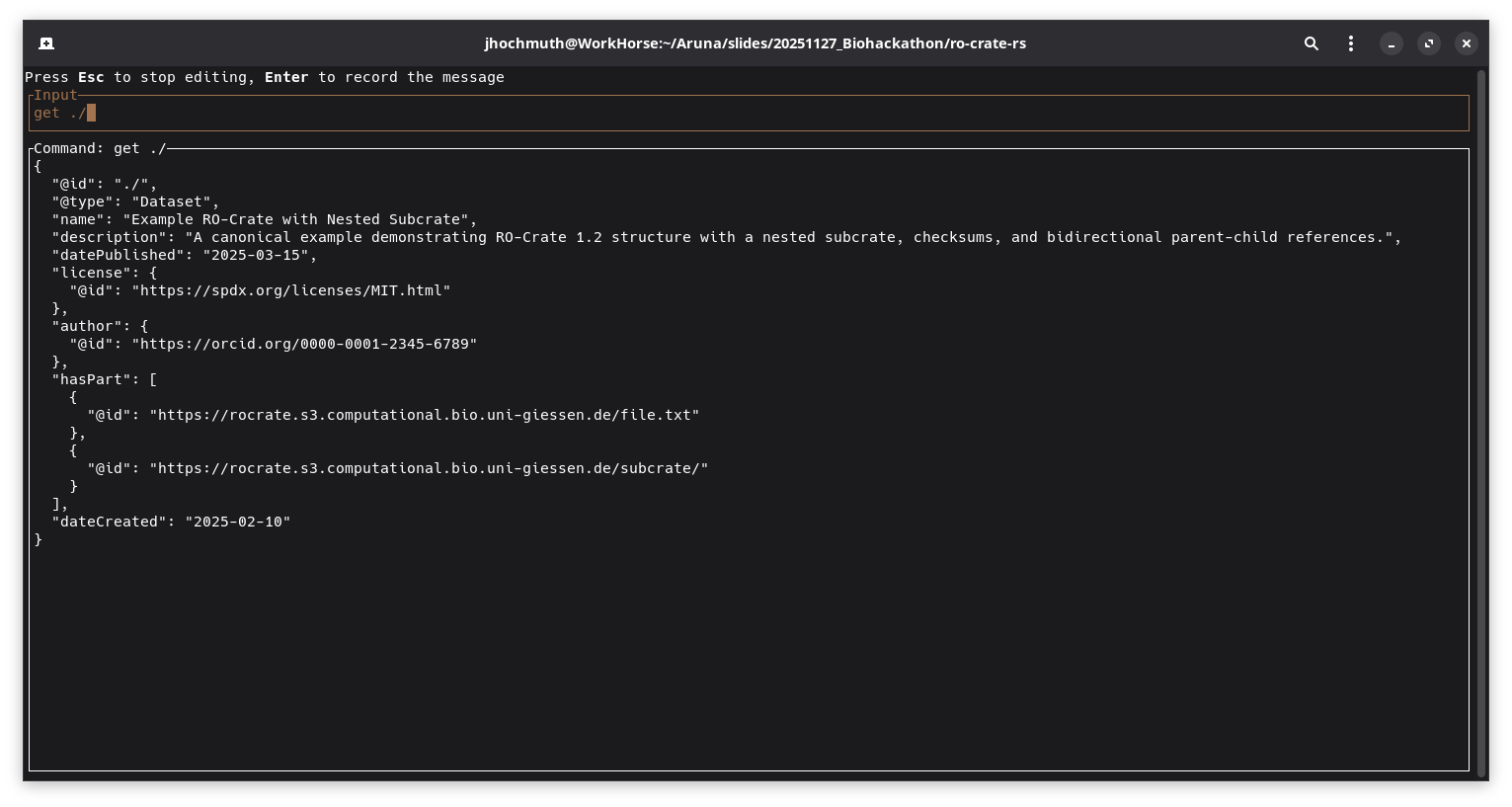Click the scrollbar on the right edge

tap(1481, 395)
